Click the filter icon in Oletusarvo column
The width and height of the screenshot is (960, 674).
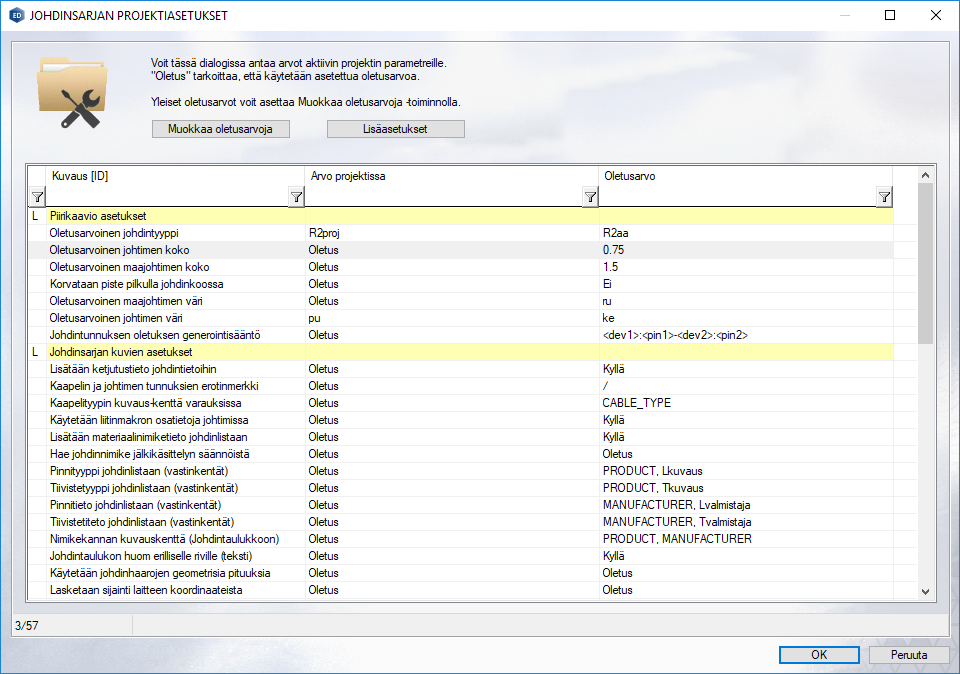(x=884, y=197)
